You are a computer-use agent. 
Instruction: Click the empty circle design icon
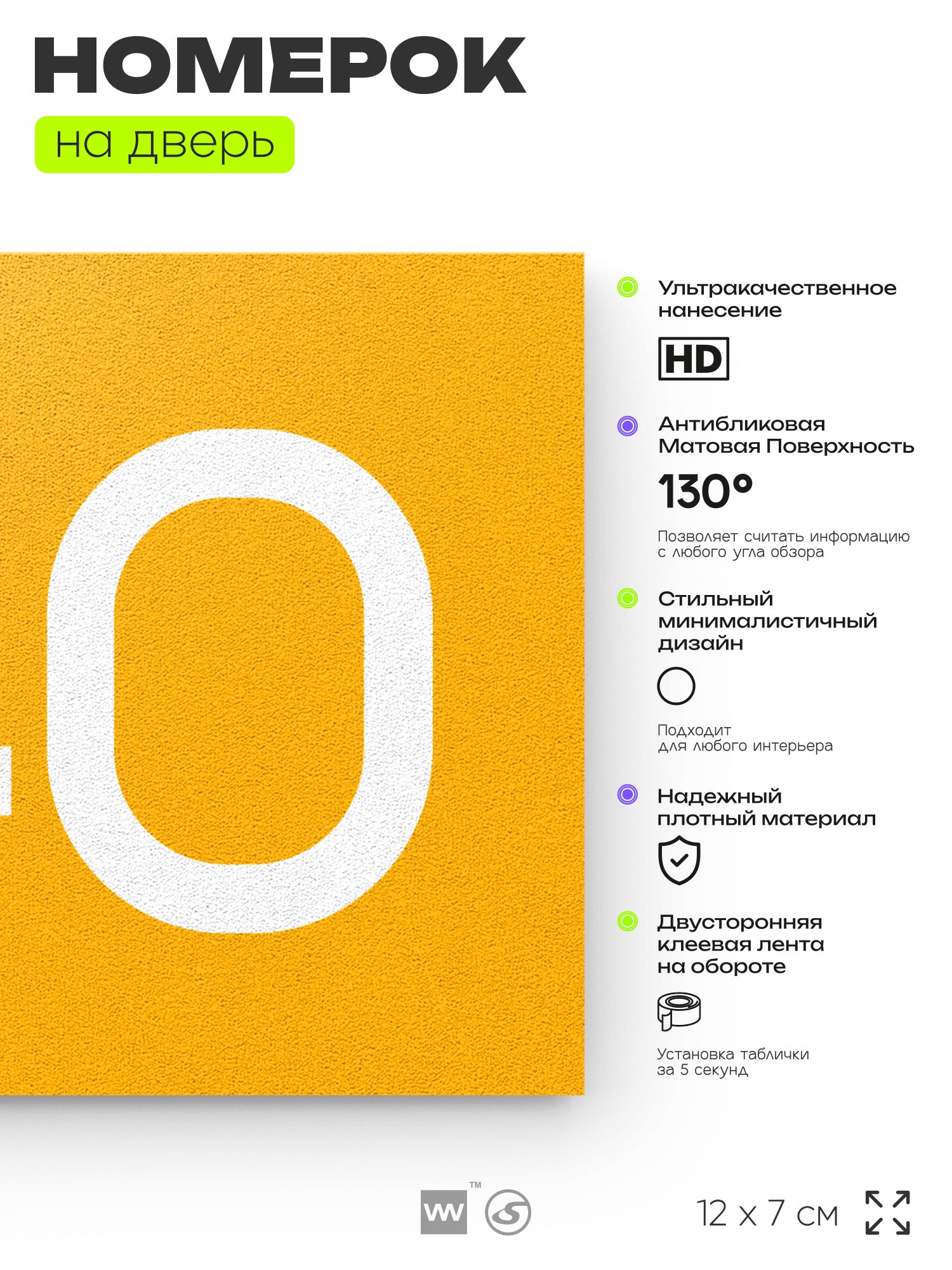[x=676, y=686]
